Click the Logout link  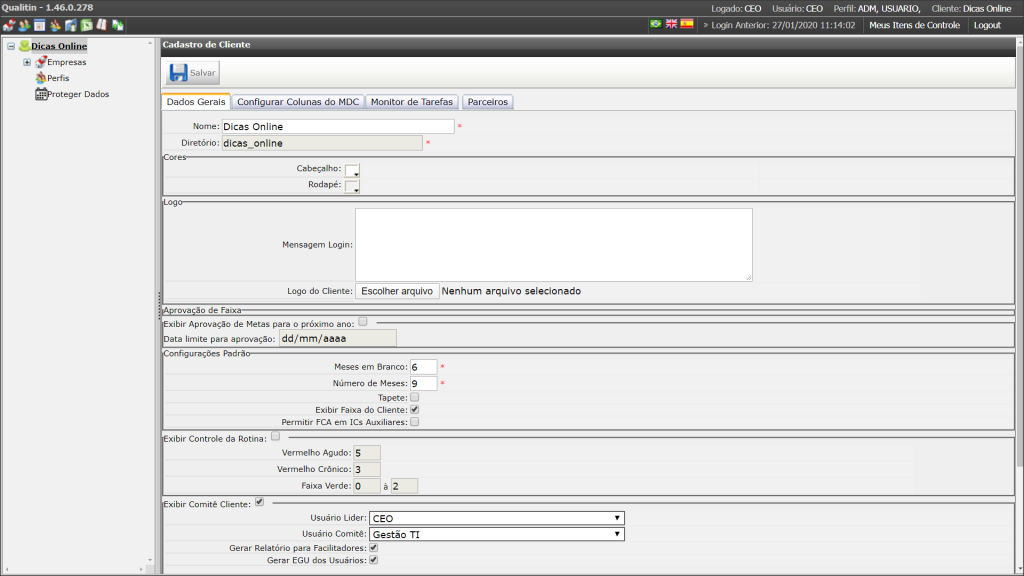tap(987, 25)
